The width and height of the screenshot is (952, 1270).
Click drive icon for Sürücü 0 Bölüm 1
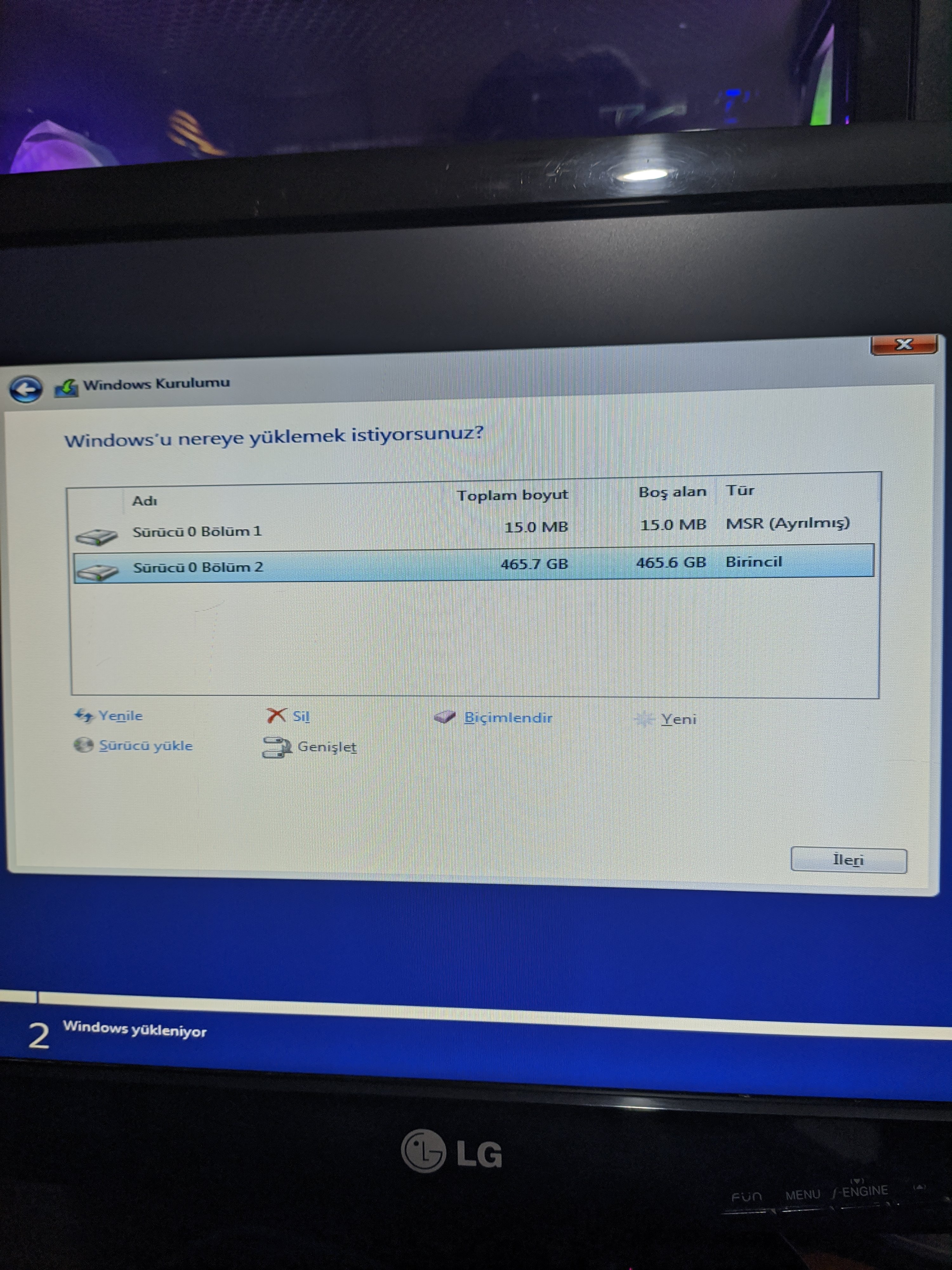tap(96, 536)
